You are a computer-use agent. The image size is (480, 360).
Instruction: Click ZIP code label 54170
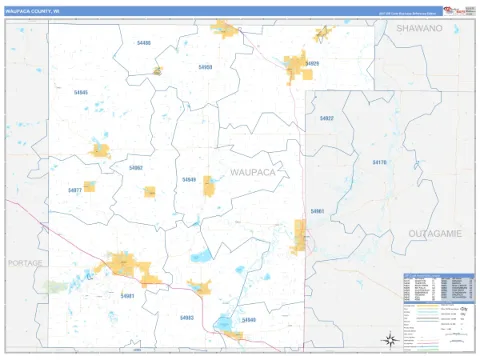click(x=379, y=162)
